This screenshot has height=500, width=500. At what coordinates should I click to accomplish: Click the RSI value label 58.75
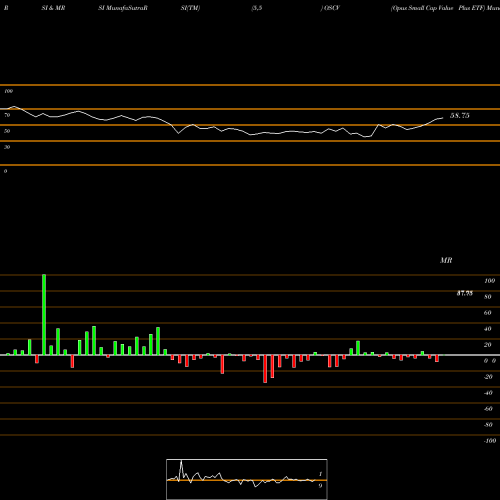click(460, 116)
